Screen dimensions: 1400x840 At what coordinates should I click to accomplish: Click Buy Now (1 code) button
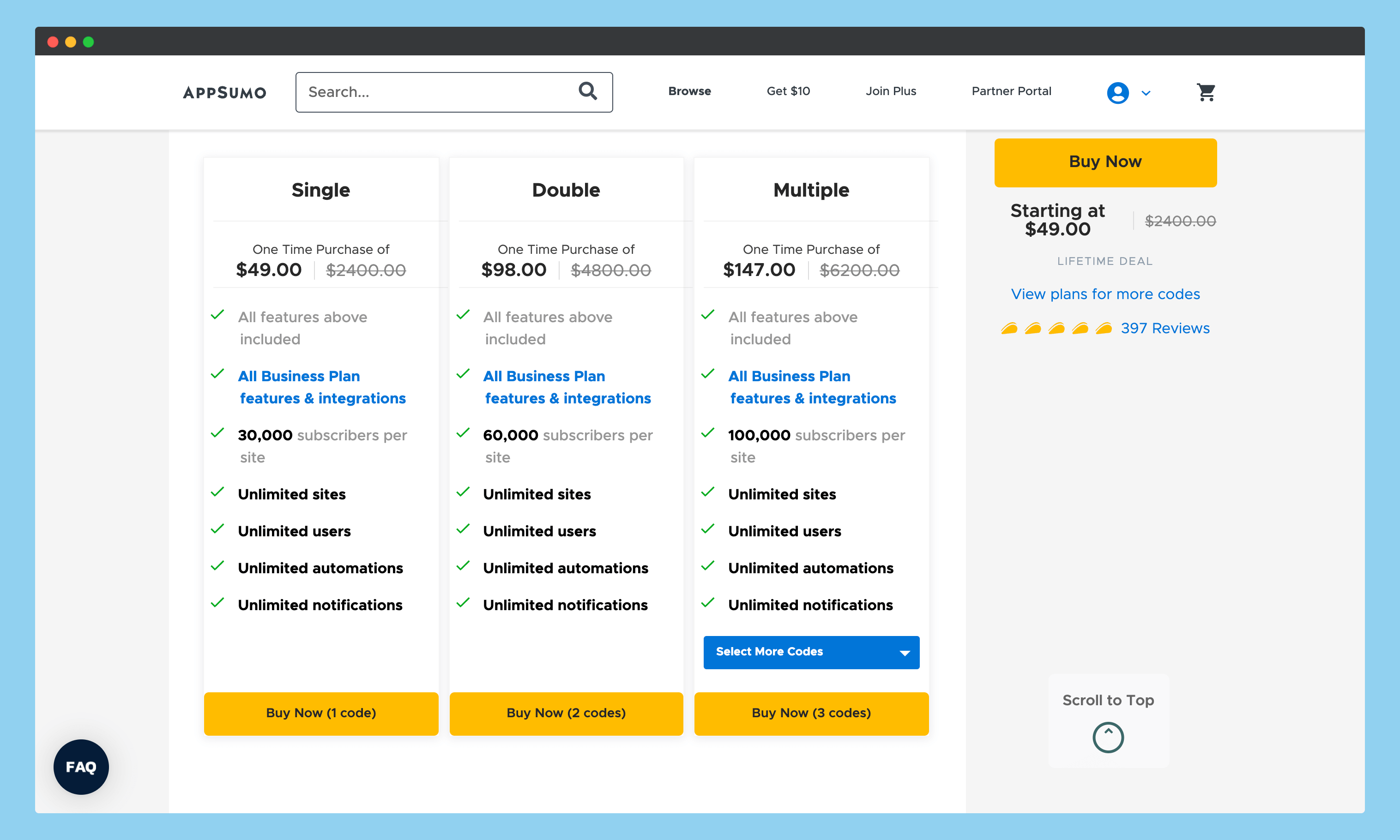tap(321, 713)
